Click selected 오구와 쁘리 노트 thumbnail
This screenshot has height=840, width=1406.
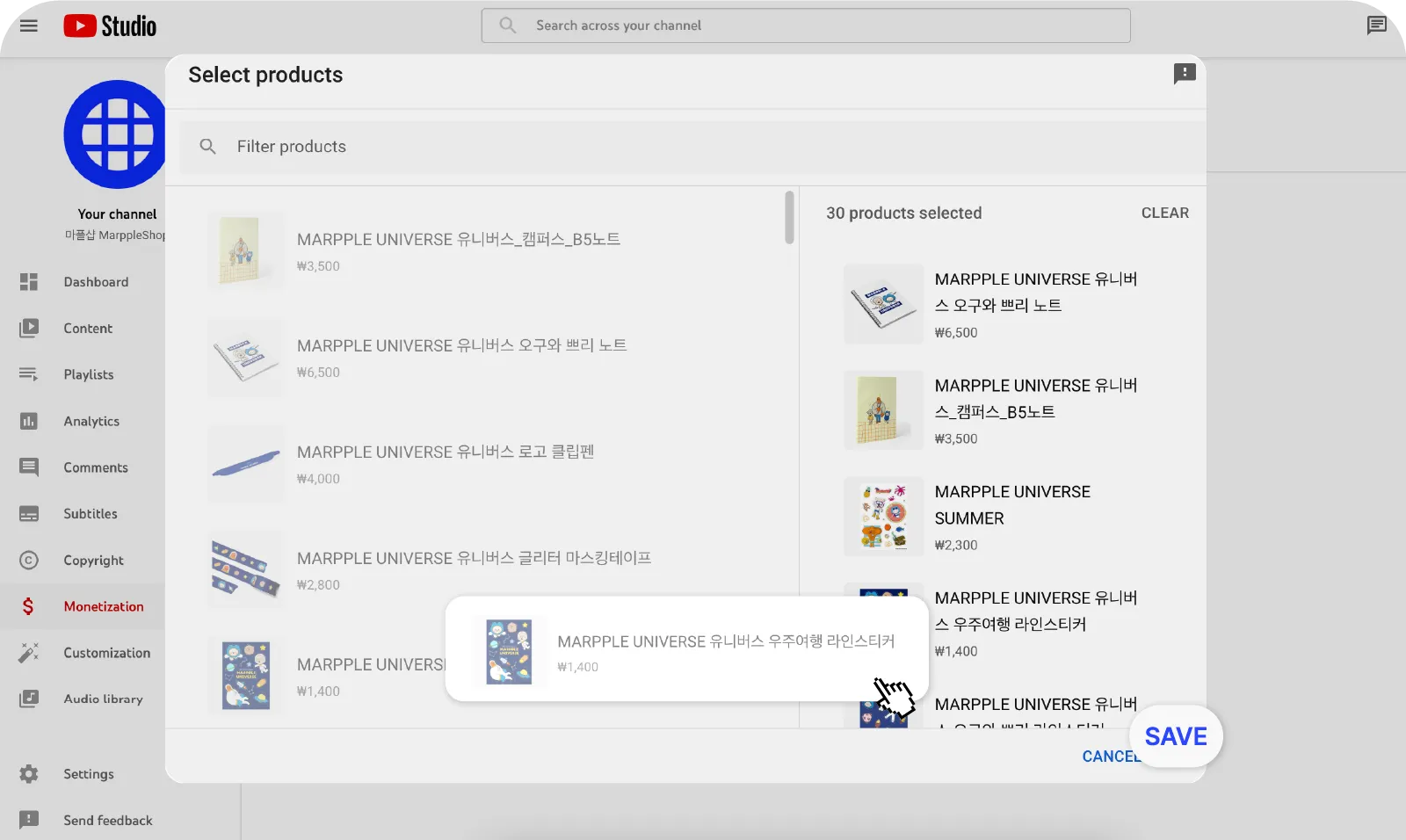883,304
